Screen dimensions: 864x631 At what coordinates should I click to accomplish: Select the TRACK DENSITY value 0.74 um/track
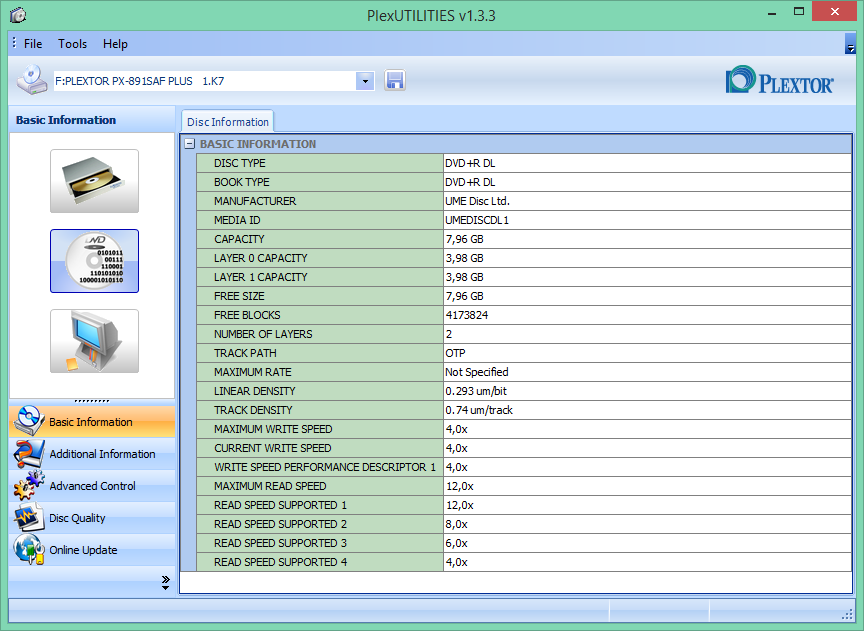tap(479, 410)
